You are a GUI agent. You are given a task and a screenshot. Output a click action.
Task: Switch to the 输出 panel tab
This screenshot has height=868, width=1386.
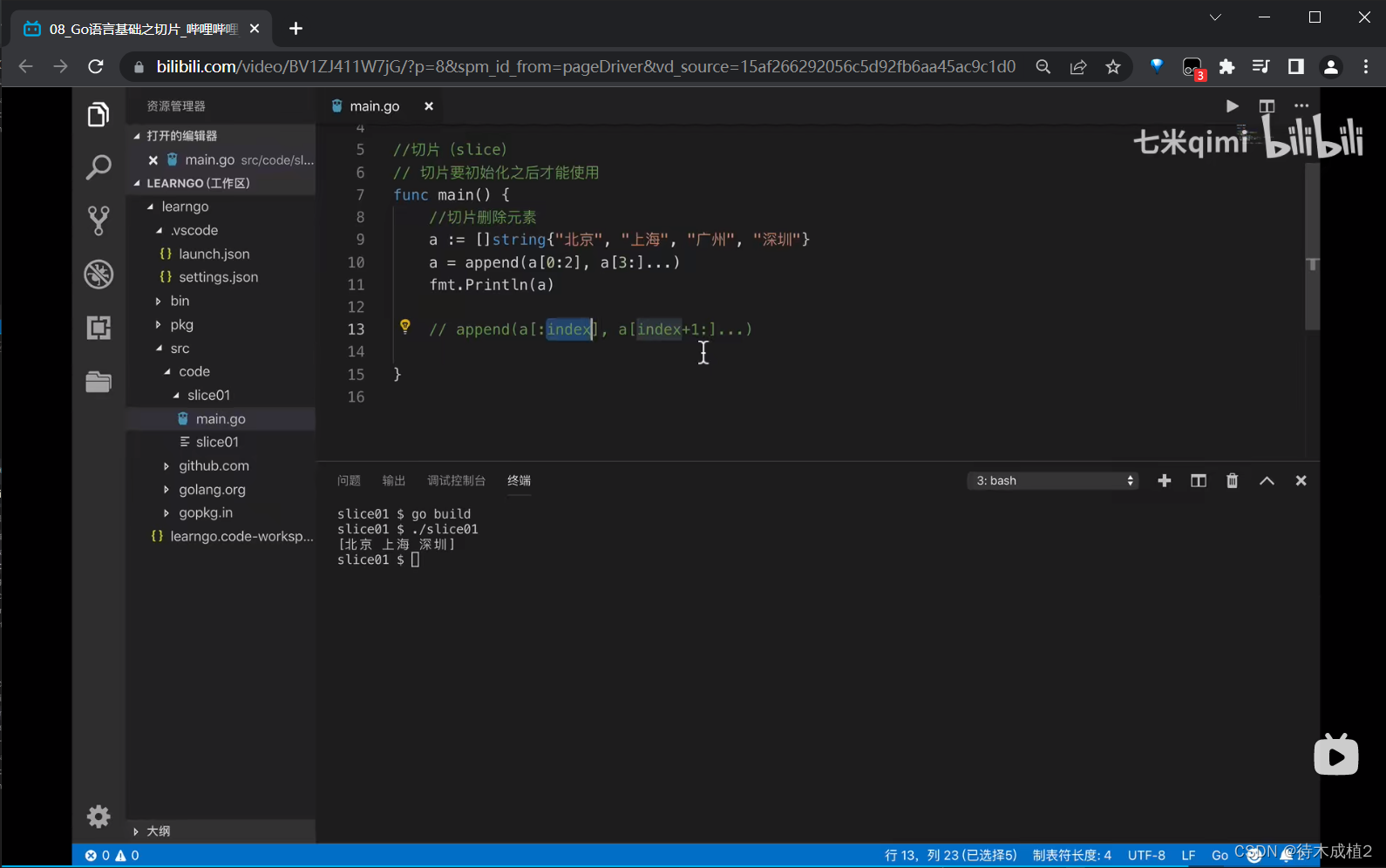point(394,481)
